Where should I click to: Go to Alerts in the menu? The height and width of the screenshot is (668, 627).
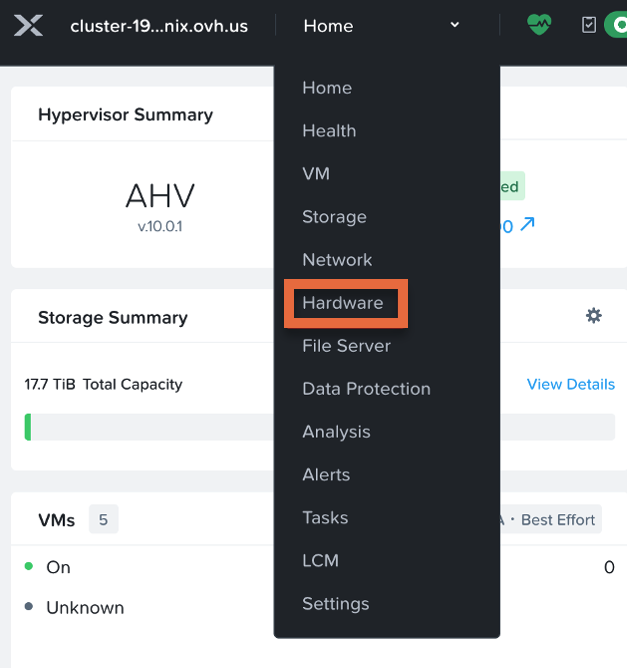coord(326,475)
